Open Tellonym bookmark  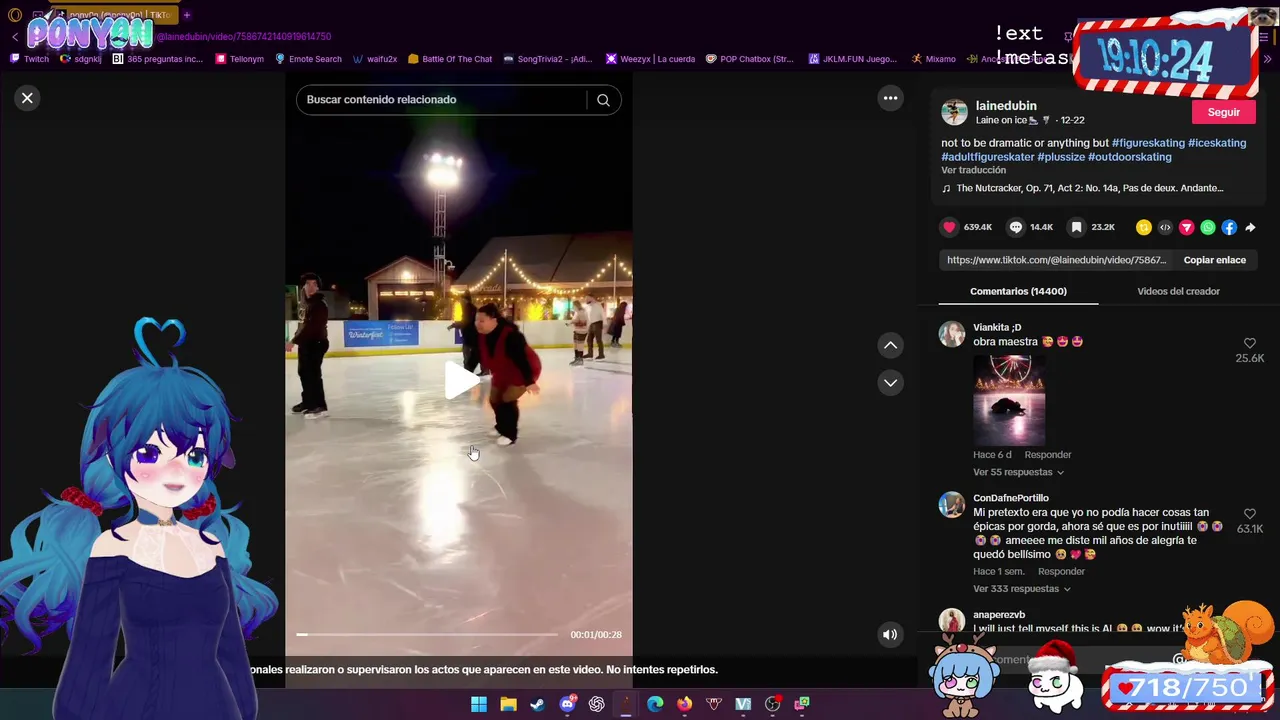240,59
